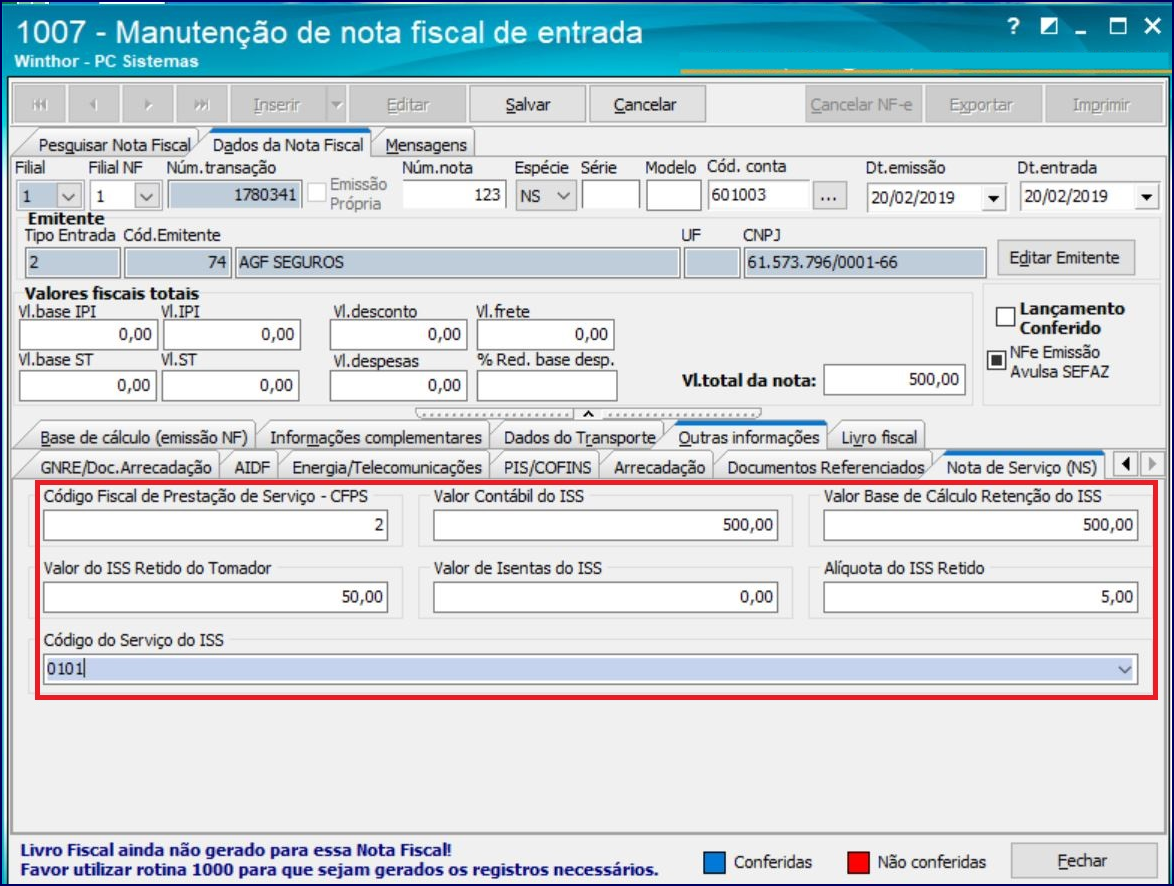The image size is (1174, 886).
Task: Click the blue Conferidas color swatch
Action: pyautogui.click(x=714, y=862)
